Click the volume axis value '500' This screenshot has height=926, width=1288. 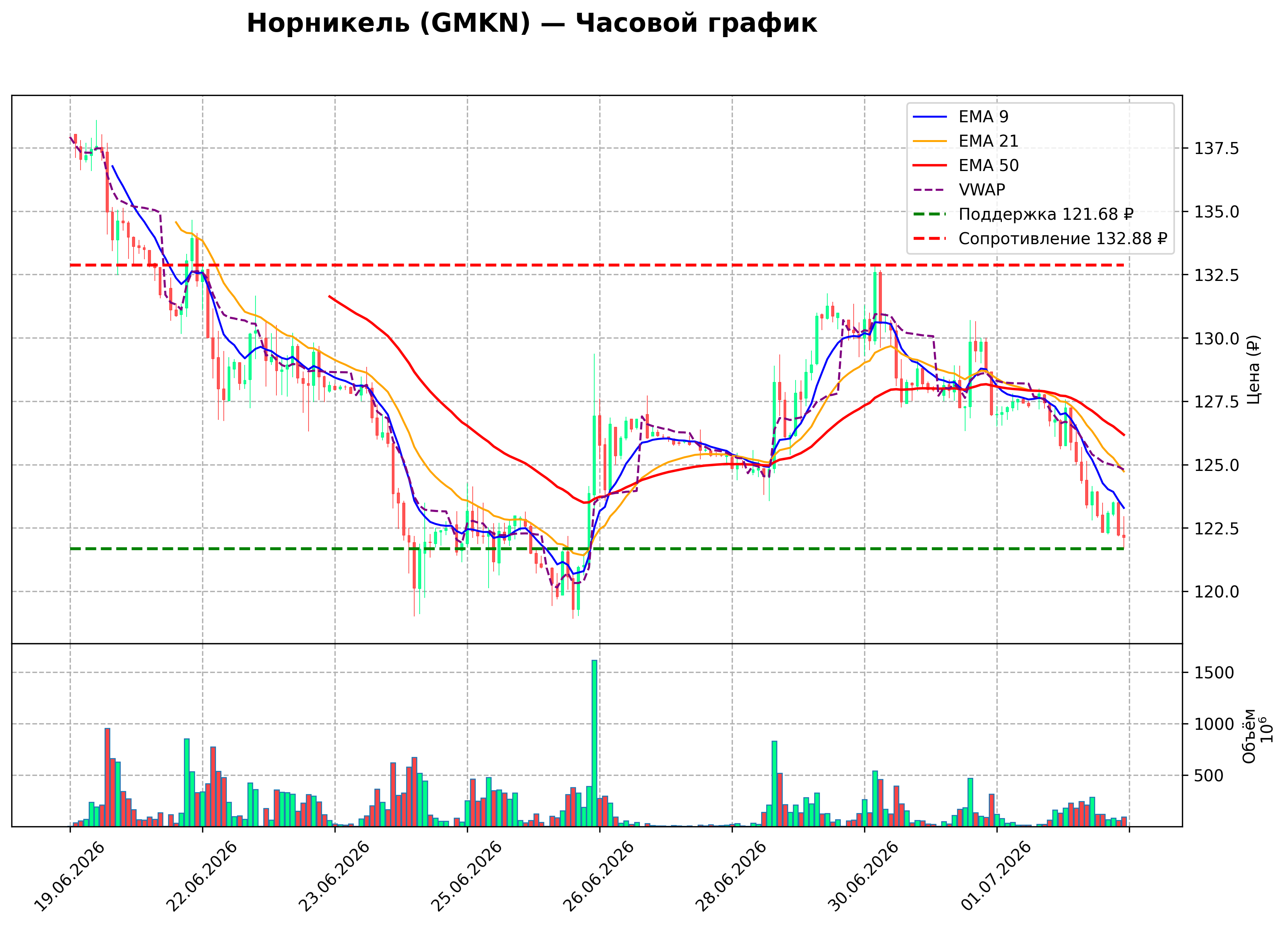click(x=1209, y=776)
